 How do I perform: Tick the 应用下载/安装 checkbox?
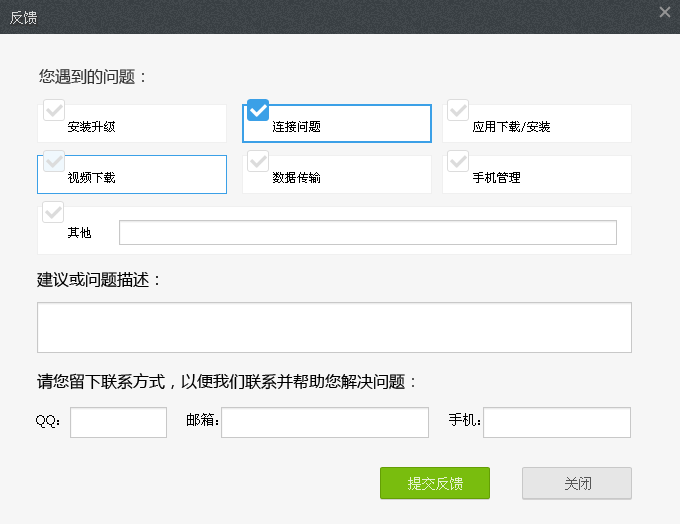pyautogui.click(x=458, y=110)
